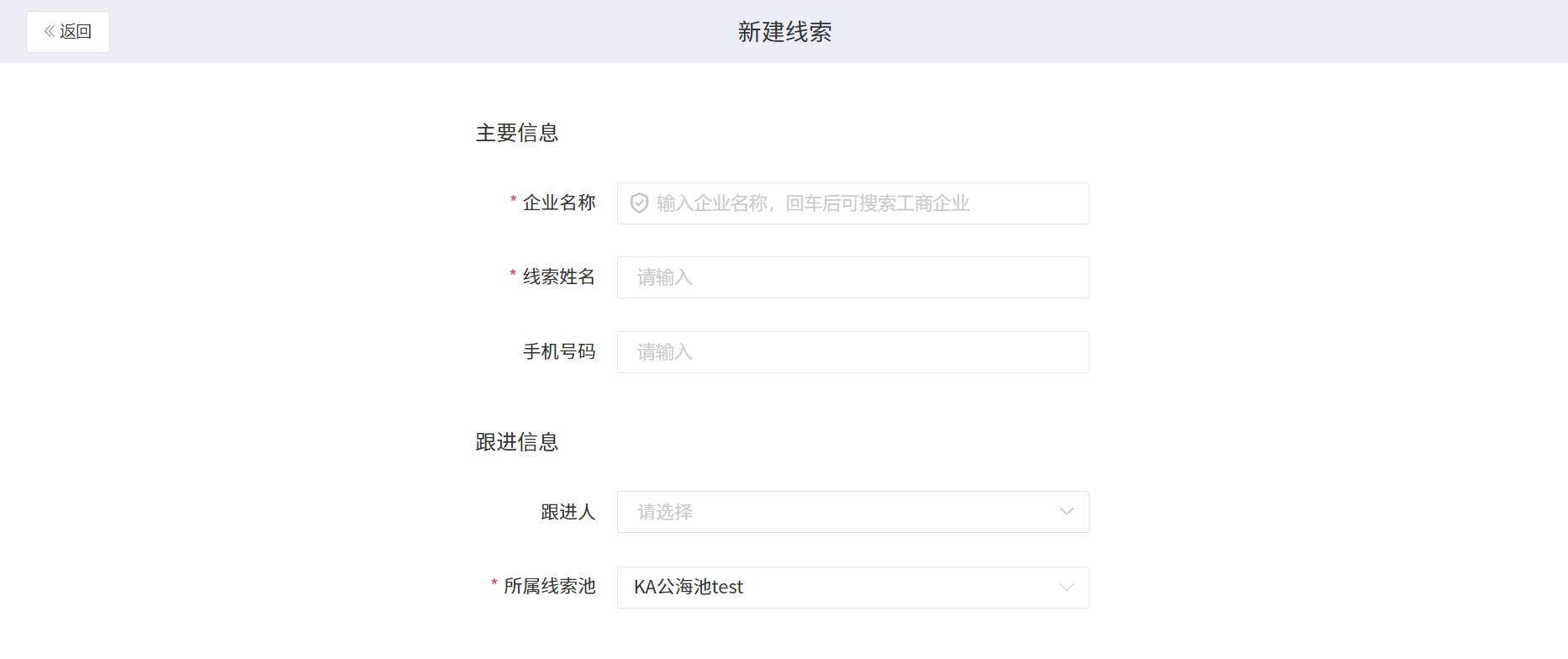Viewport: 1568px width, 659px height.
Task: Select the 所属线索池 field label
Action: click(550, 586)
